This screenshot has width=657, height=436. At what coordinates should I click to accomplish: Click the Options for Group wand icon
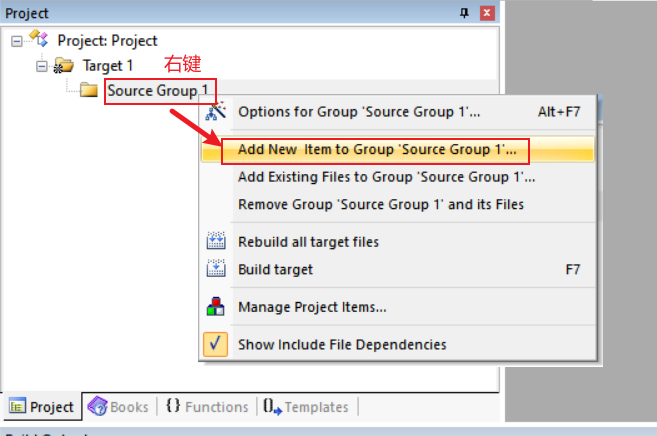216,112
